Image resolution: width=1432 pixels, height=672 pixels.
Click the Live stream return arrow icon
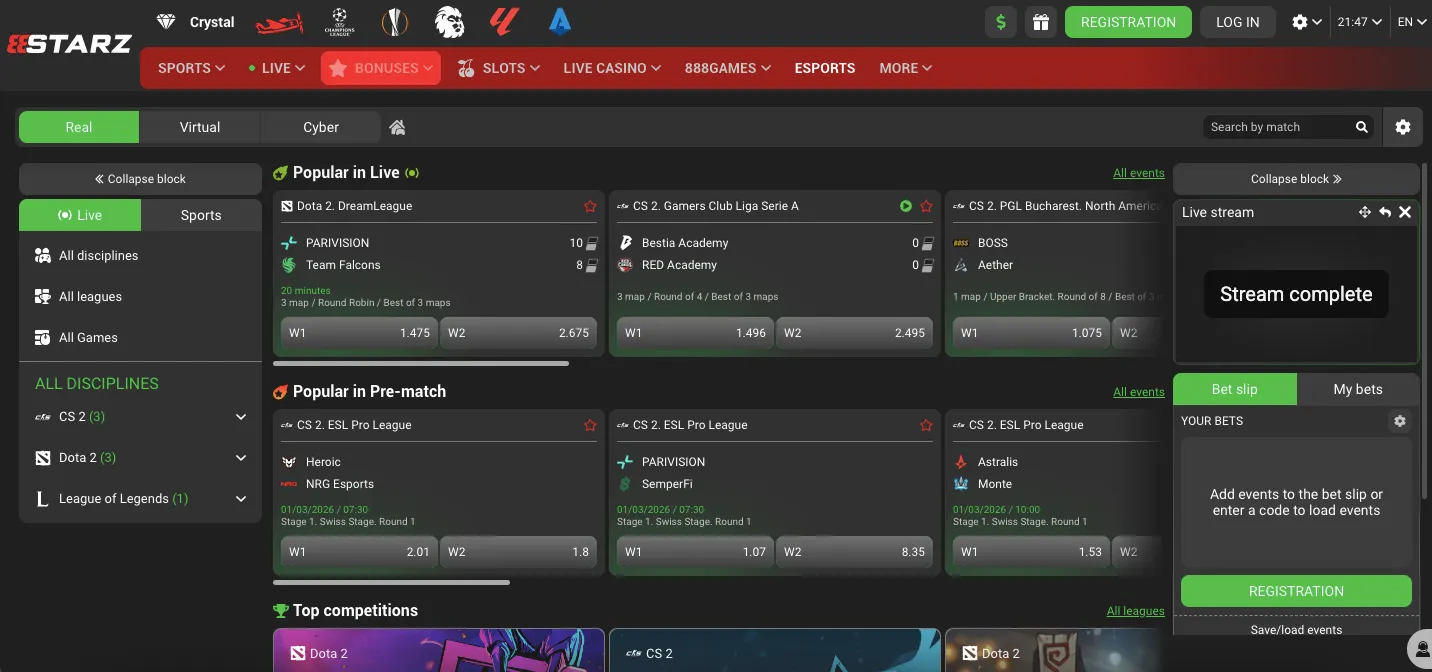1385,212
